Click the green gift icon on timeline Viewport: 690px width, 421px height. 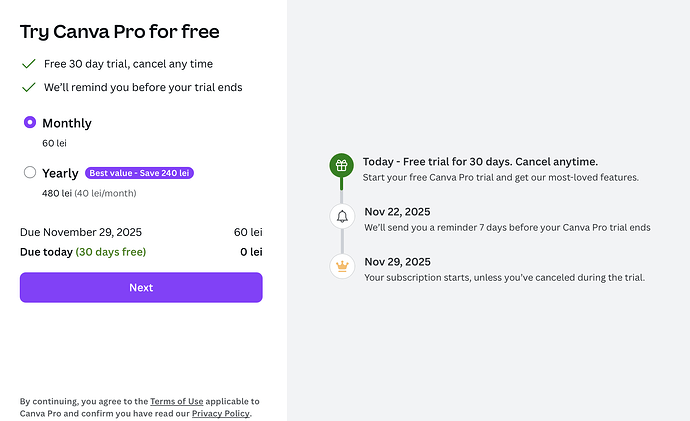click(x=342, y=166)
